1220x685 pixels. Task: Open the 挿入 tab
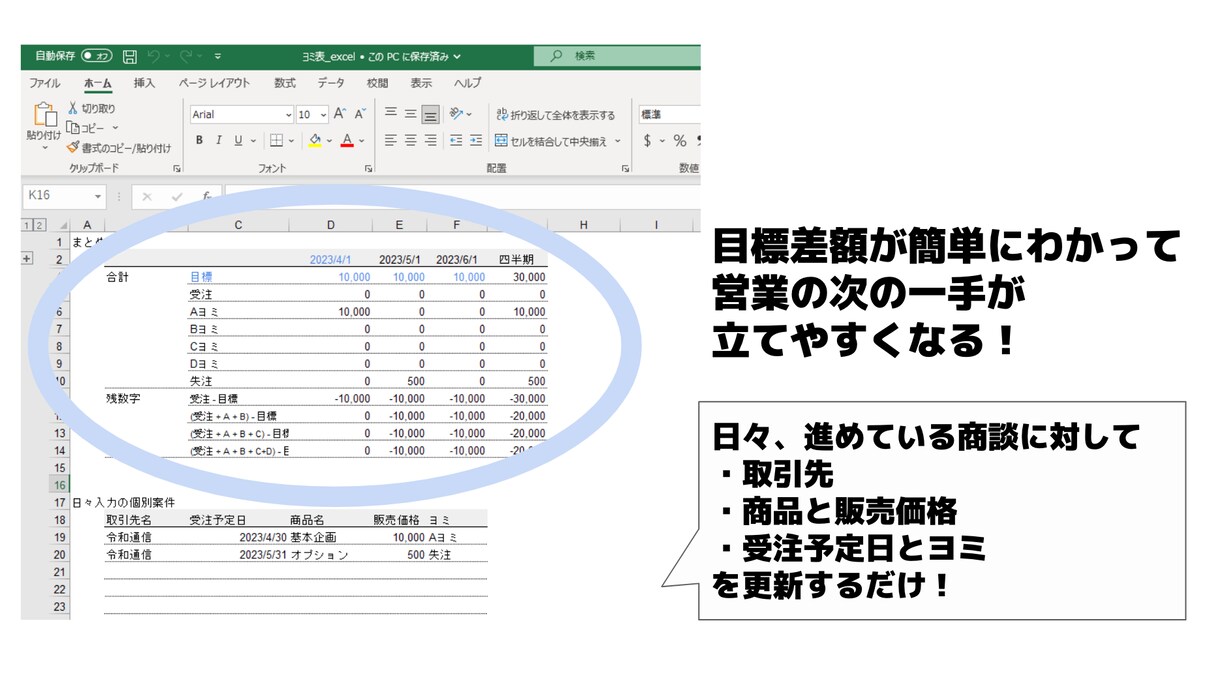tap(145, 83)
